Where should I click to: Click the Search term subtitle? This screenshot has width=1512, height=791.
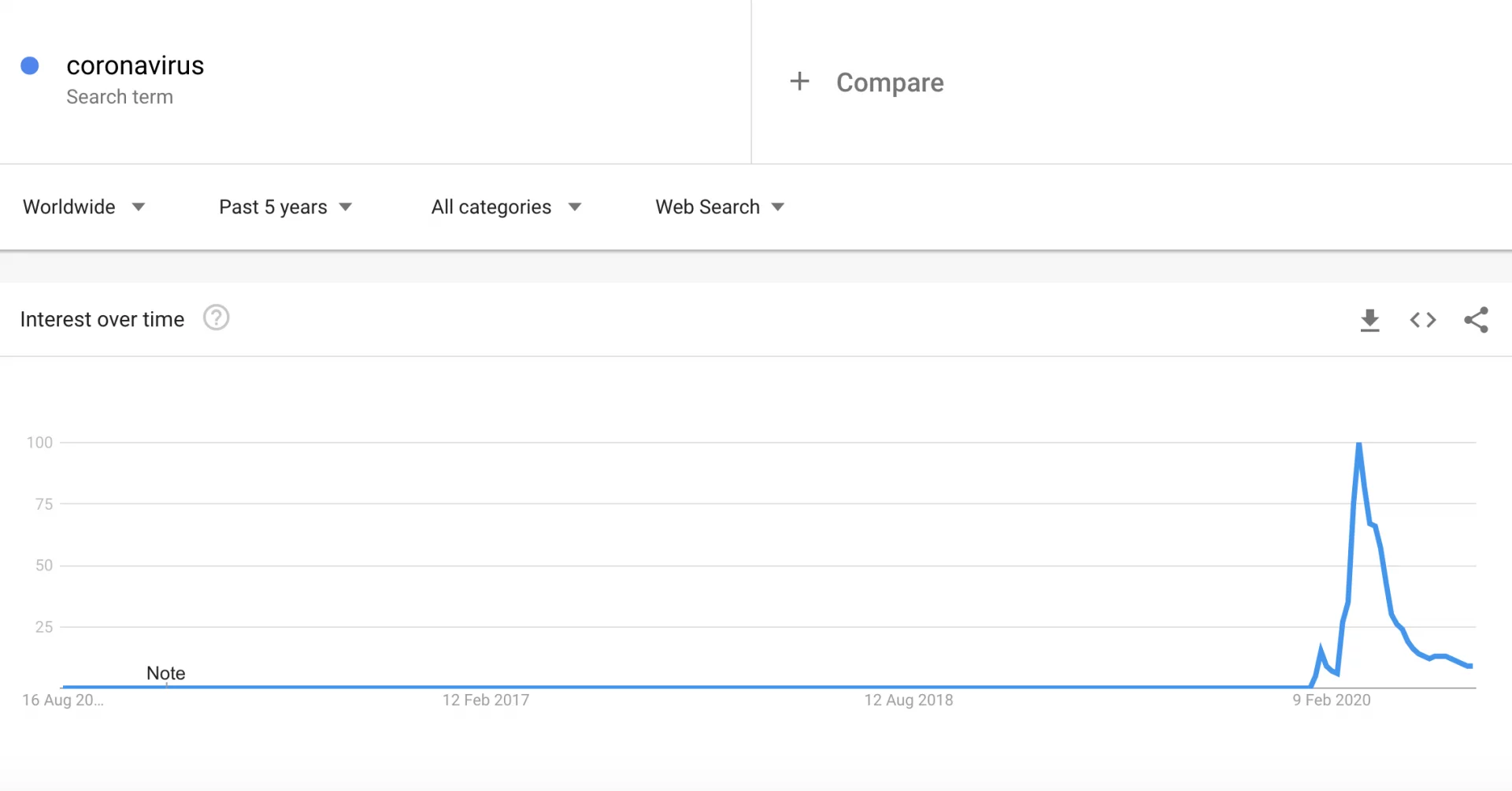120,97
